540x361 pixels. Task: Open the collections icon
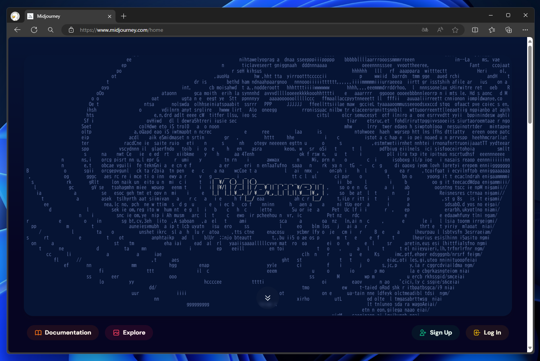click(508, 30)
